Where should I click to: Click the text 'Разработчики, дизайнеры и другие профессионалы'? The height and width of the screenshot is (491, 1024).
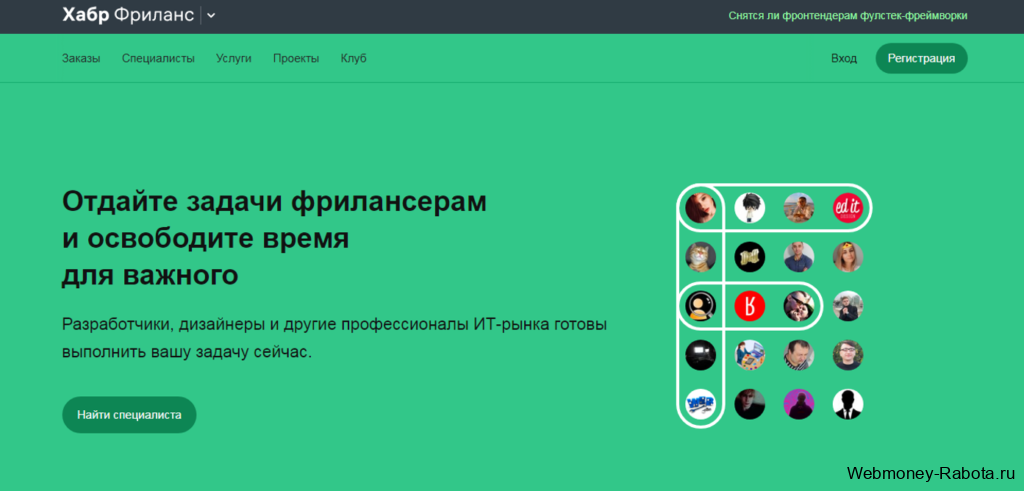[x=263, y=325]
